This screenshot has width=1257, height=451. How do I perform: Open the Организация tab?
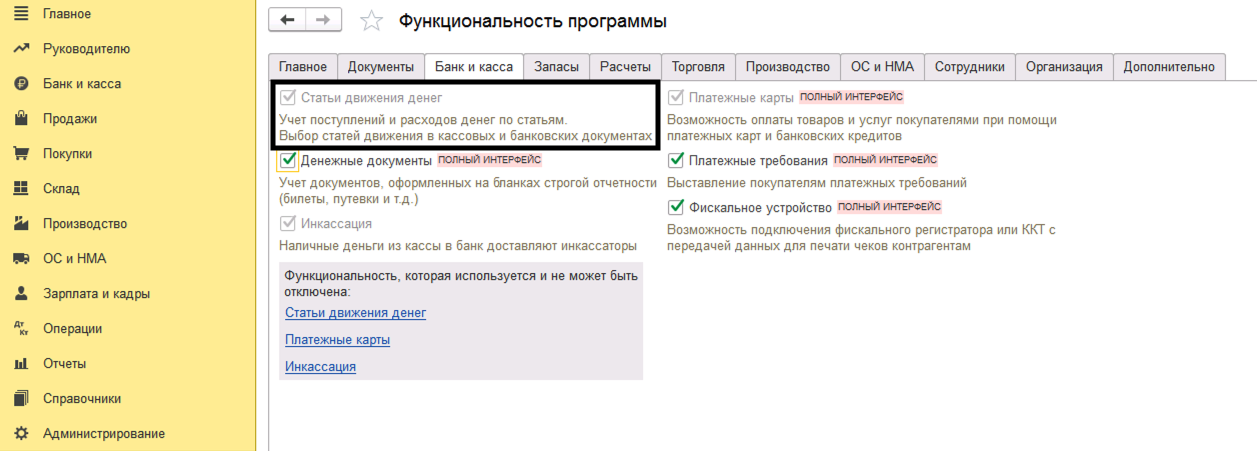1064,67
